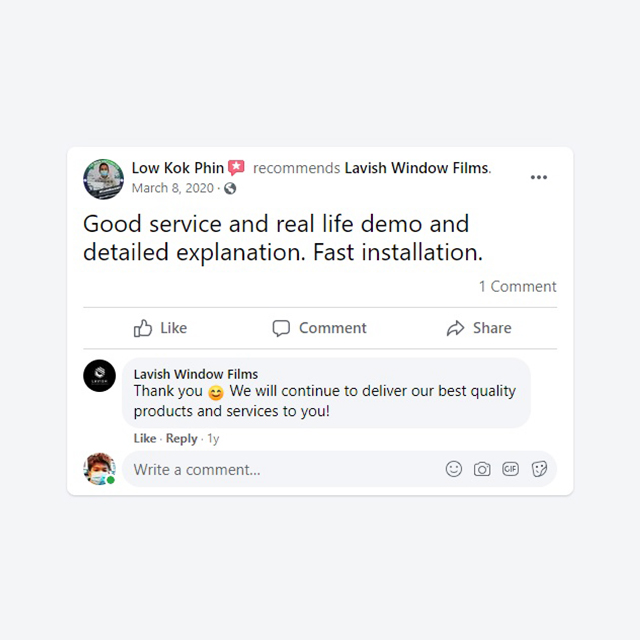Viewport: 640px width, 640px height.
Task: Click the Lavish Window Films black logo avatar
Action: click(99, 376)
